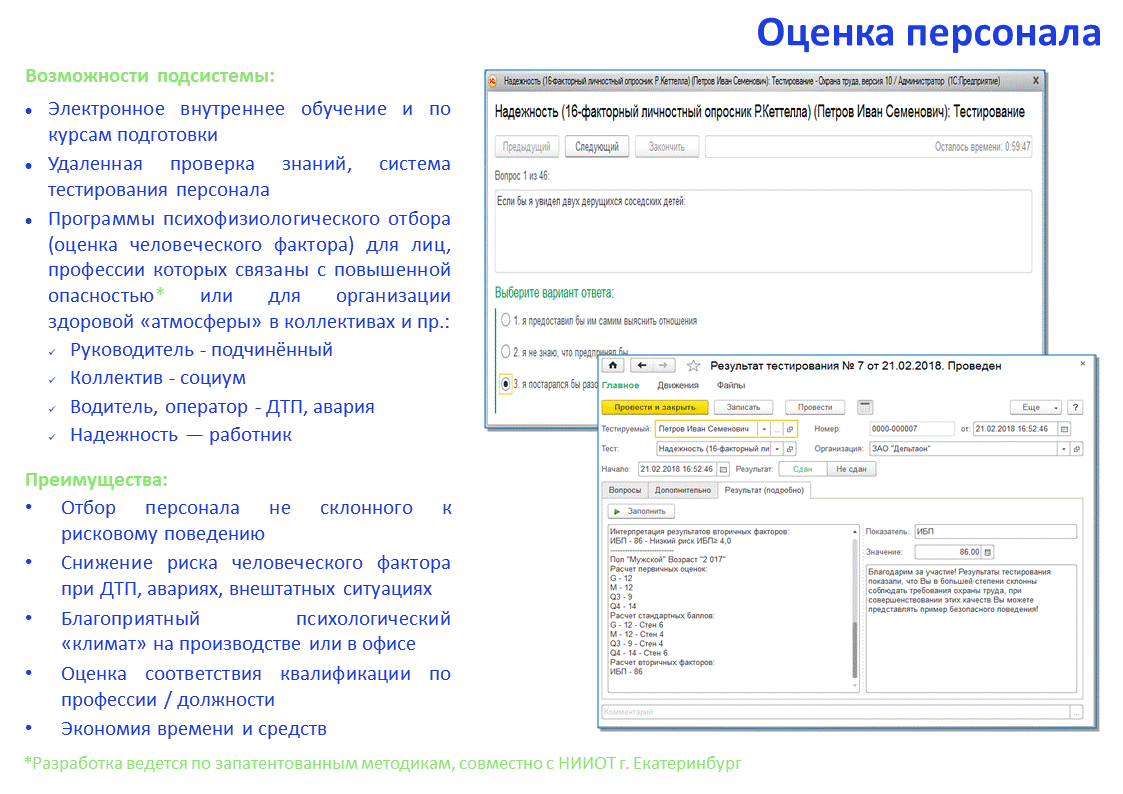Click the Организация field 'ЗАО "Дельтаон"'
The width and height of the screenshot is (1123, 794).
[963, 449]
